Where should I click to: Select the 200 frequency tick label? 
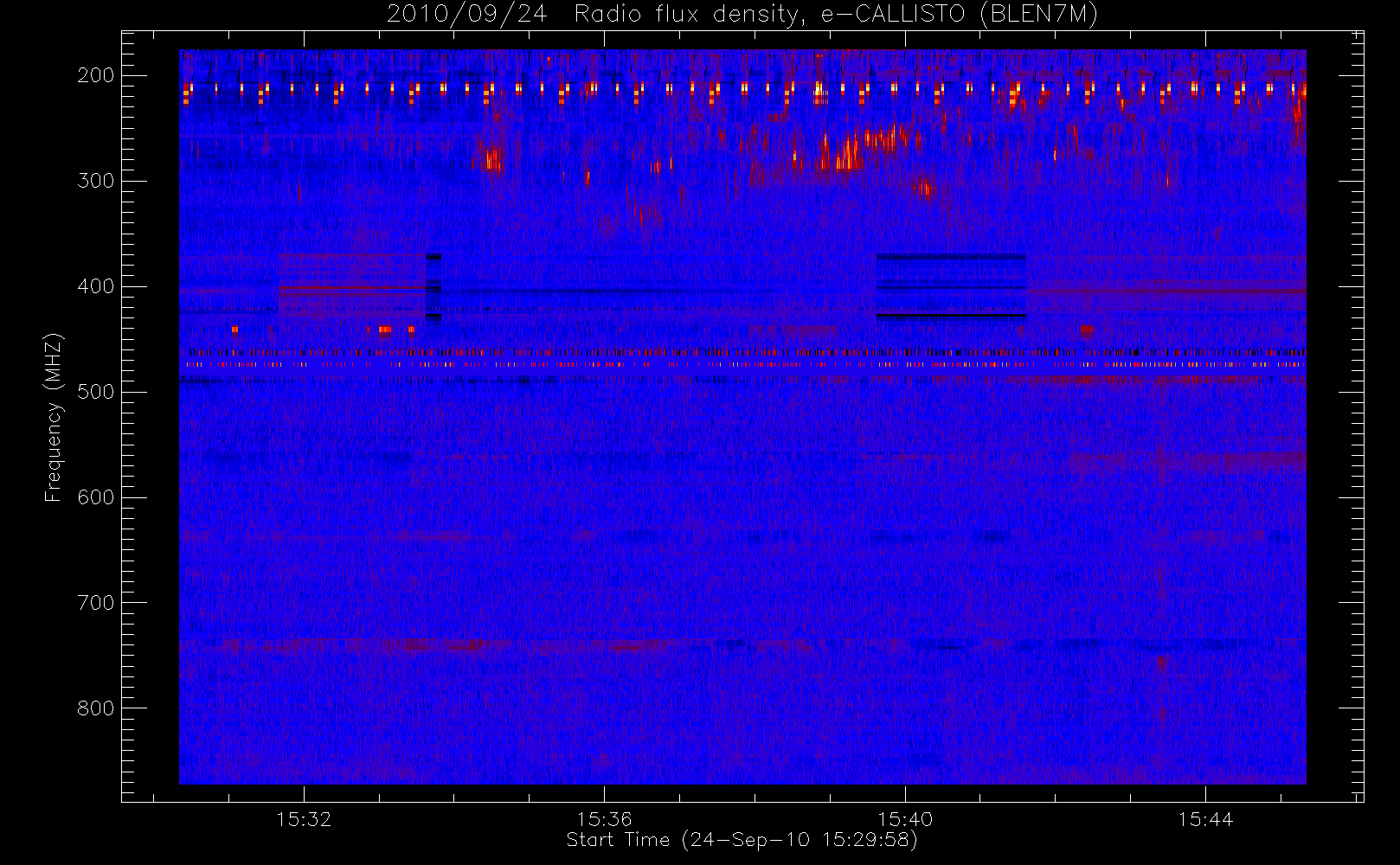[x=96, y=75]
